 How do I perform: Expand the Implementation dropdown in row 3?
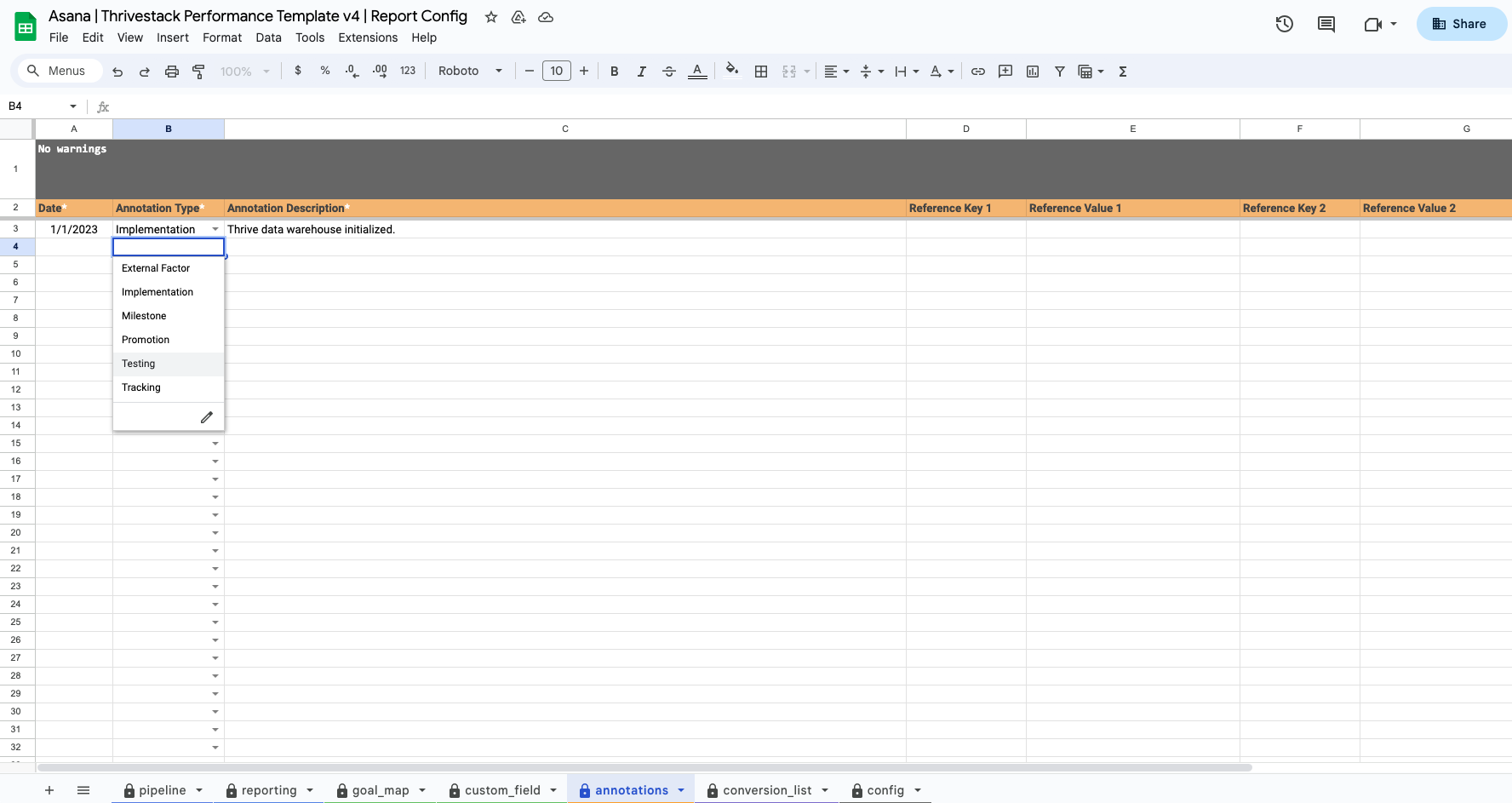(215, 229)
